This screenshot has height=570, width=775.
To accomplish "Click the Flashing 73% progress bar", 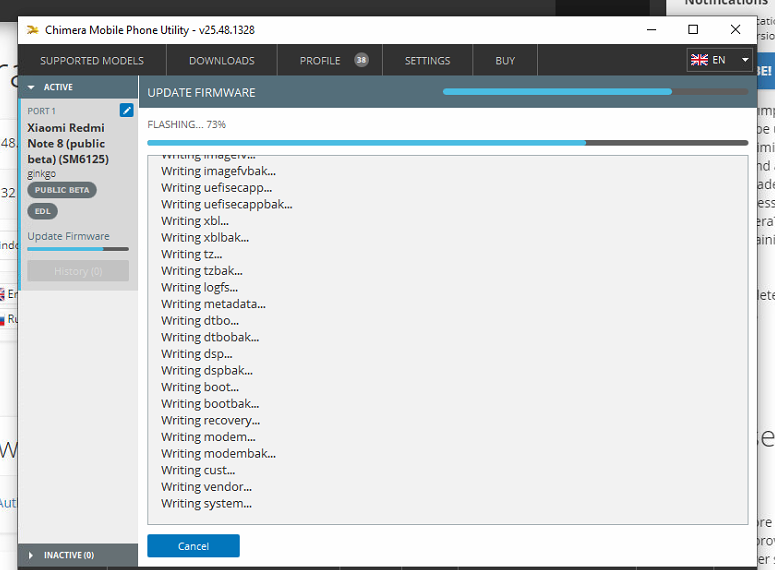I will [x=447, y=143].
